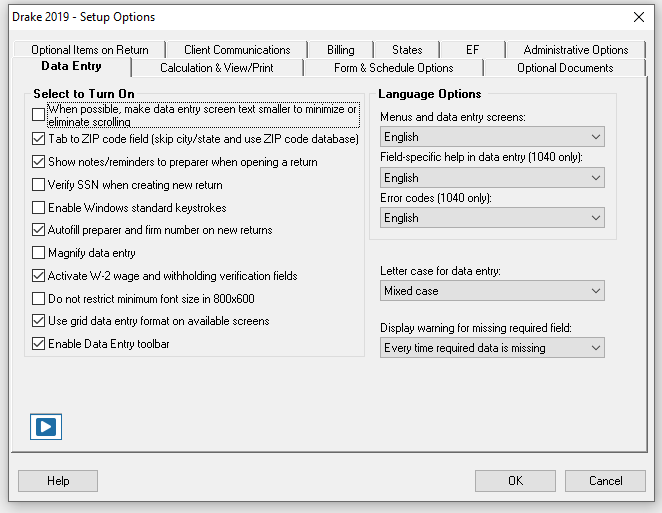
Task: Enable smaller data entry screen text option
Action: point(38,114)
